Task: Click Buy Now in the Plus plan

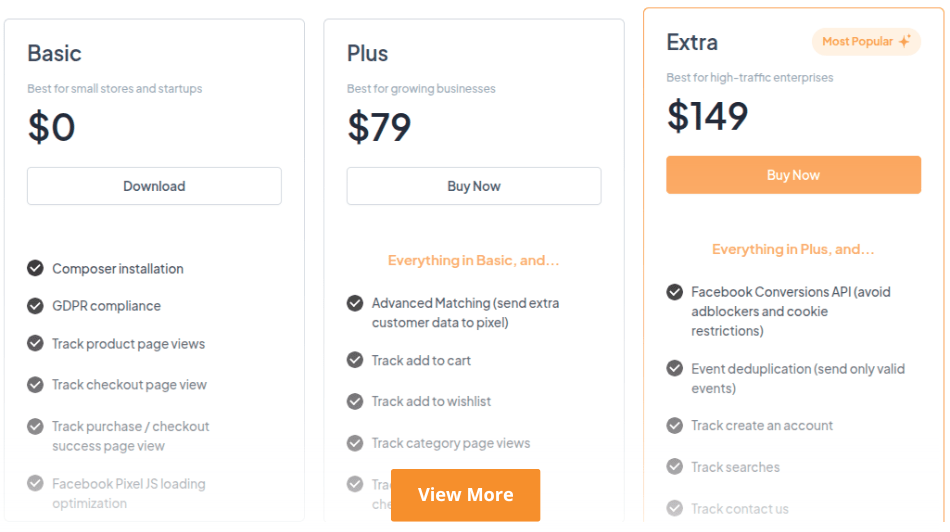Action: pos(474,186)
